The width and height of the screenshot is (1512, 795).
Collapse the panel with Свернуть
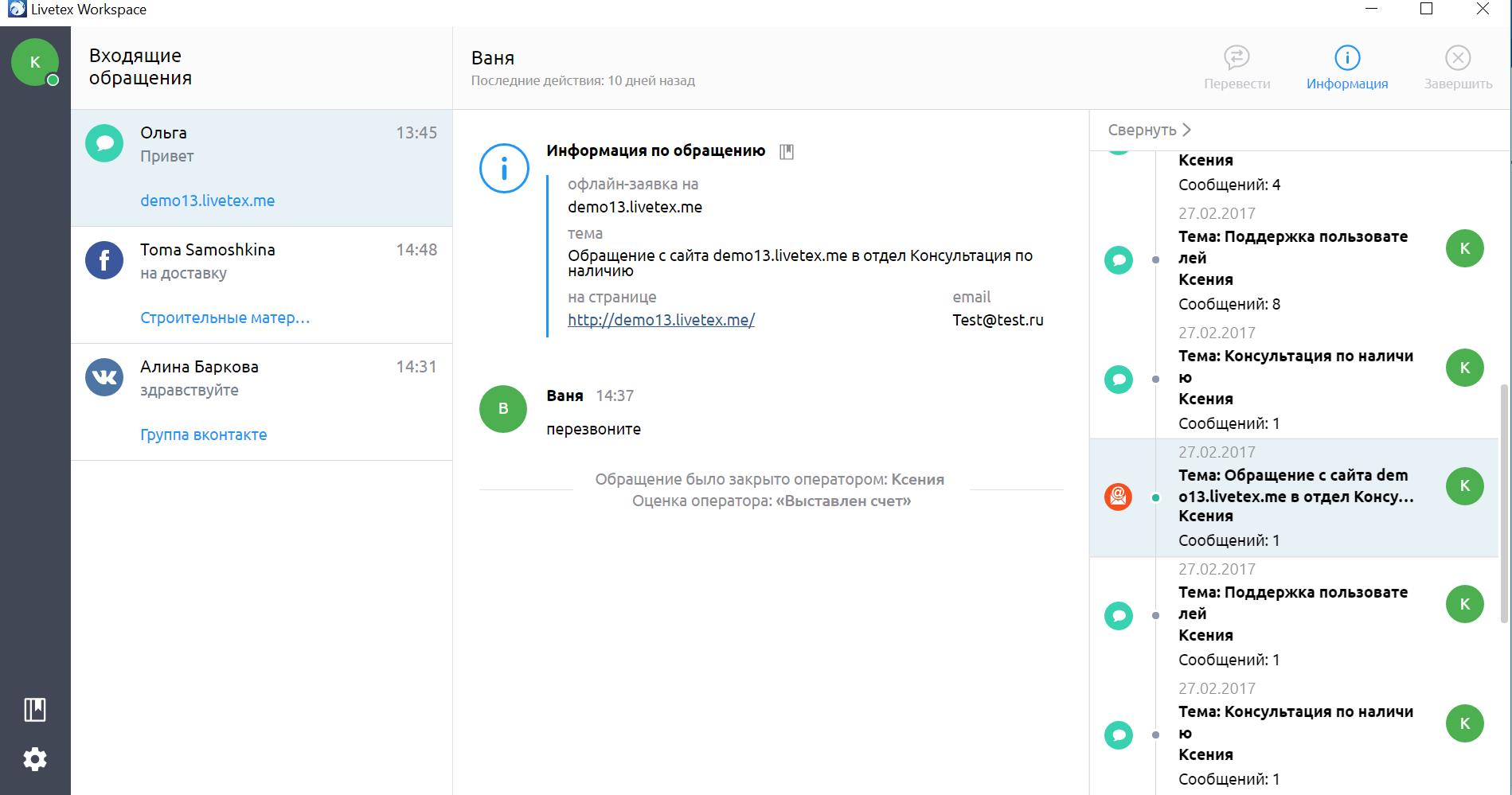point(1150,130)
